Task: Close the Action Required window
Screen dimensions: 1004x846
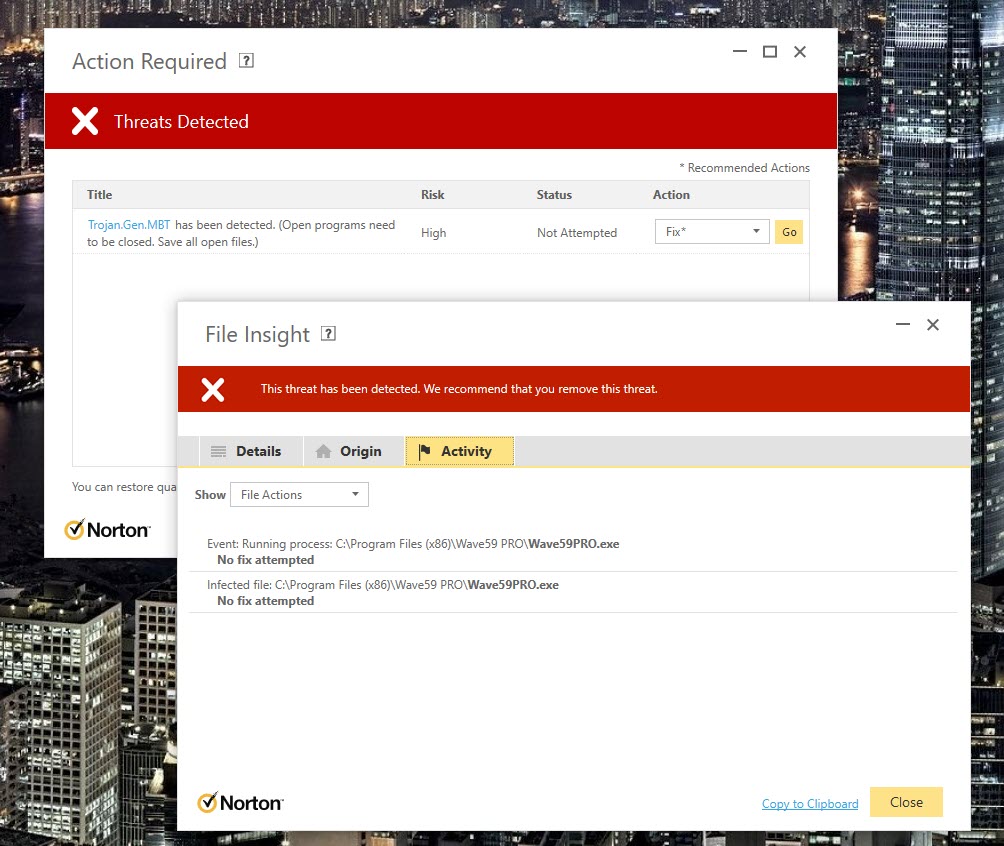Action: pos(800,51)
